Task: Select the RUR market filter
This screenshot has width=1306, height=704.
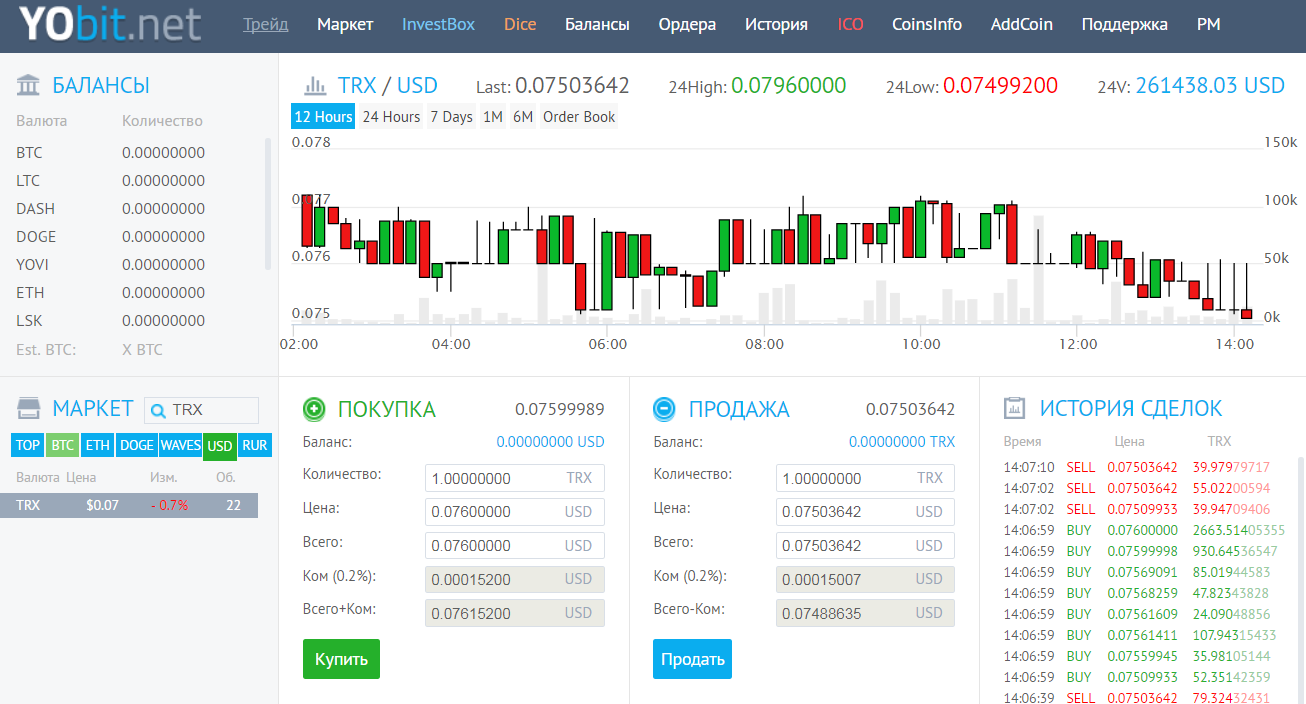Action: click(x=255, y=445)
